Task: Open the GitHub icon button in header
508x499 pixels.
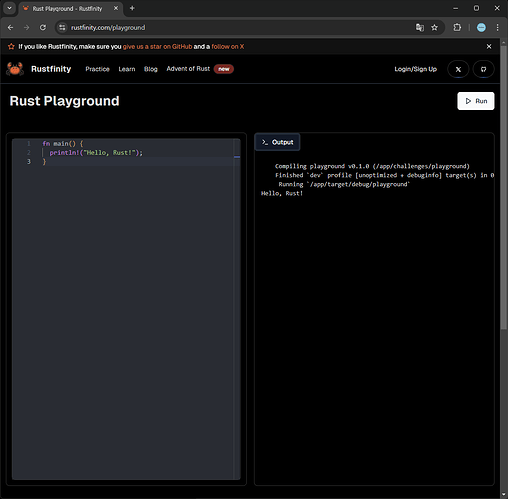Action: pyautogui.click(x=483, y=69)
